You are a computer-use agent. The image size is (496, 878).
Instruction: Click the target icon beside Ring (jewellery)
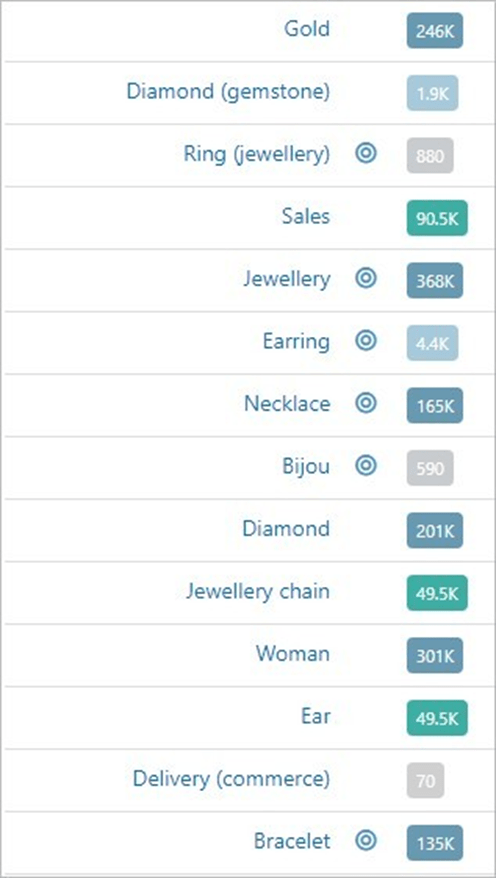point(366,153)
